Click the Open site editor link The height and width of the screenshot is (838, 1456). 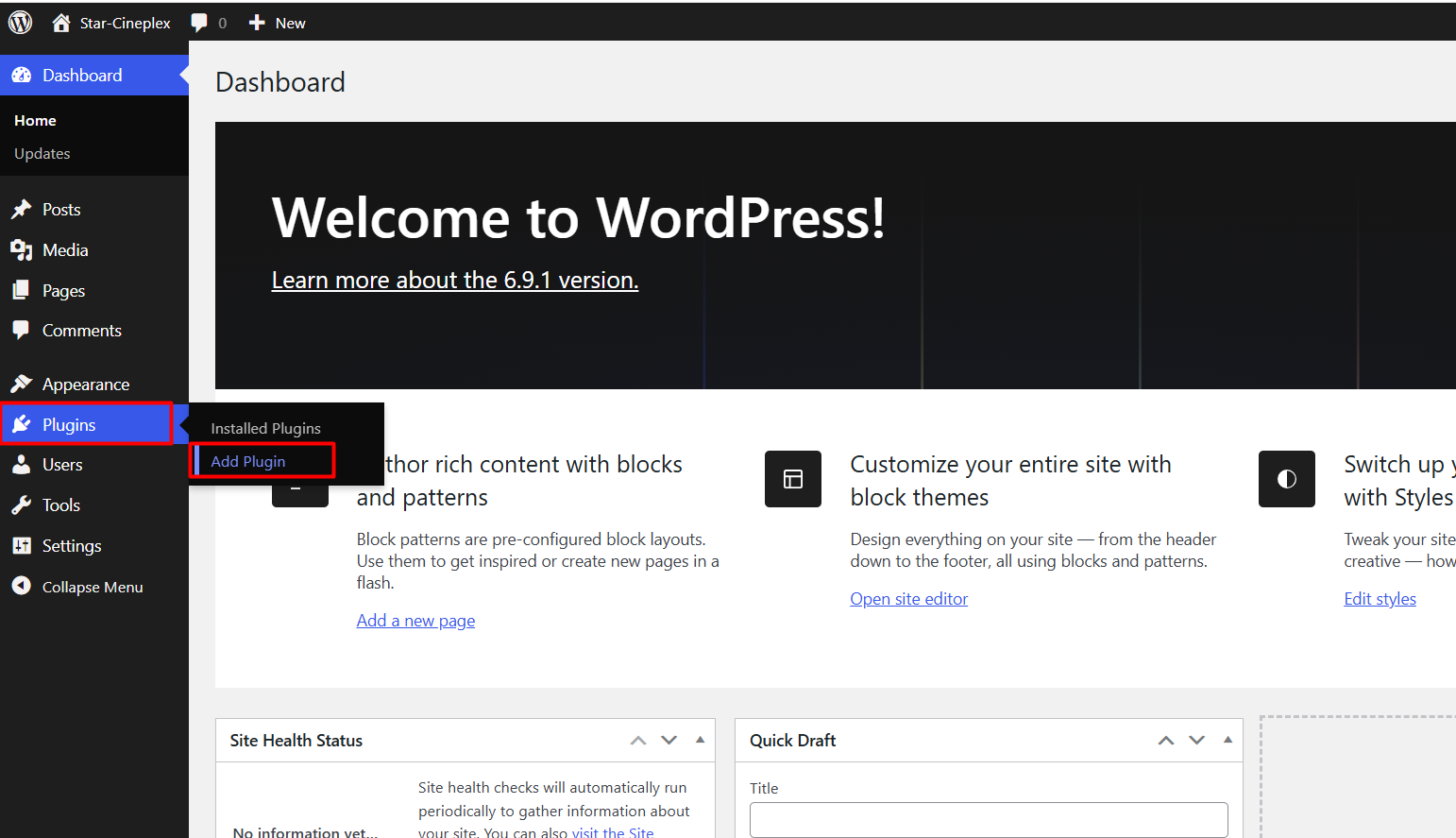pos(908,599)
